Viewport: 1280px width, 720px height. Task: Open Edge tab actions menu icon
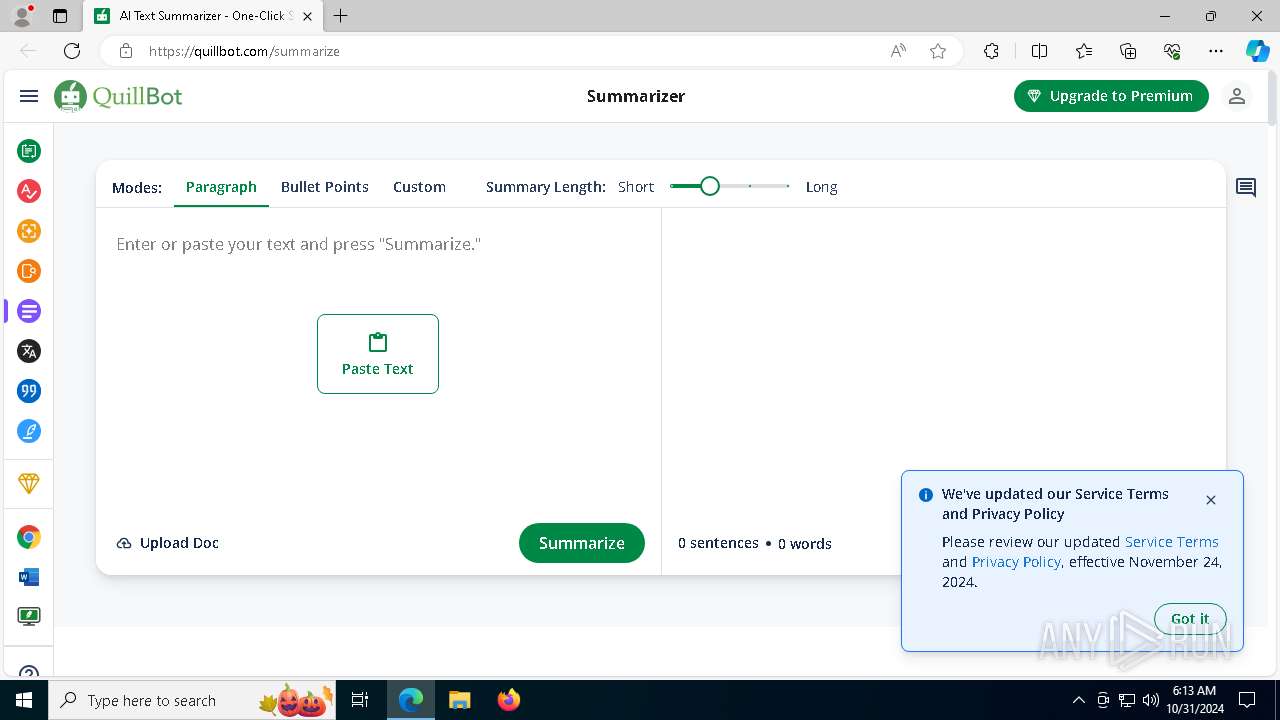pyautogui.click(x=60, y=16)
